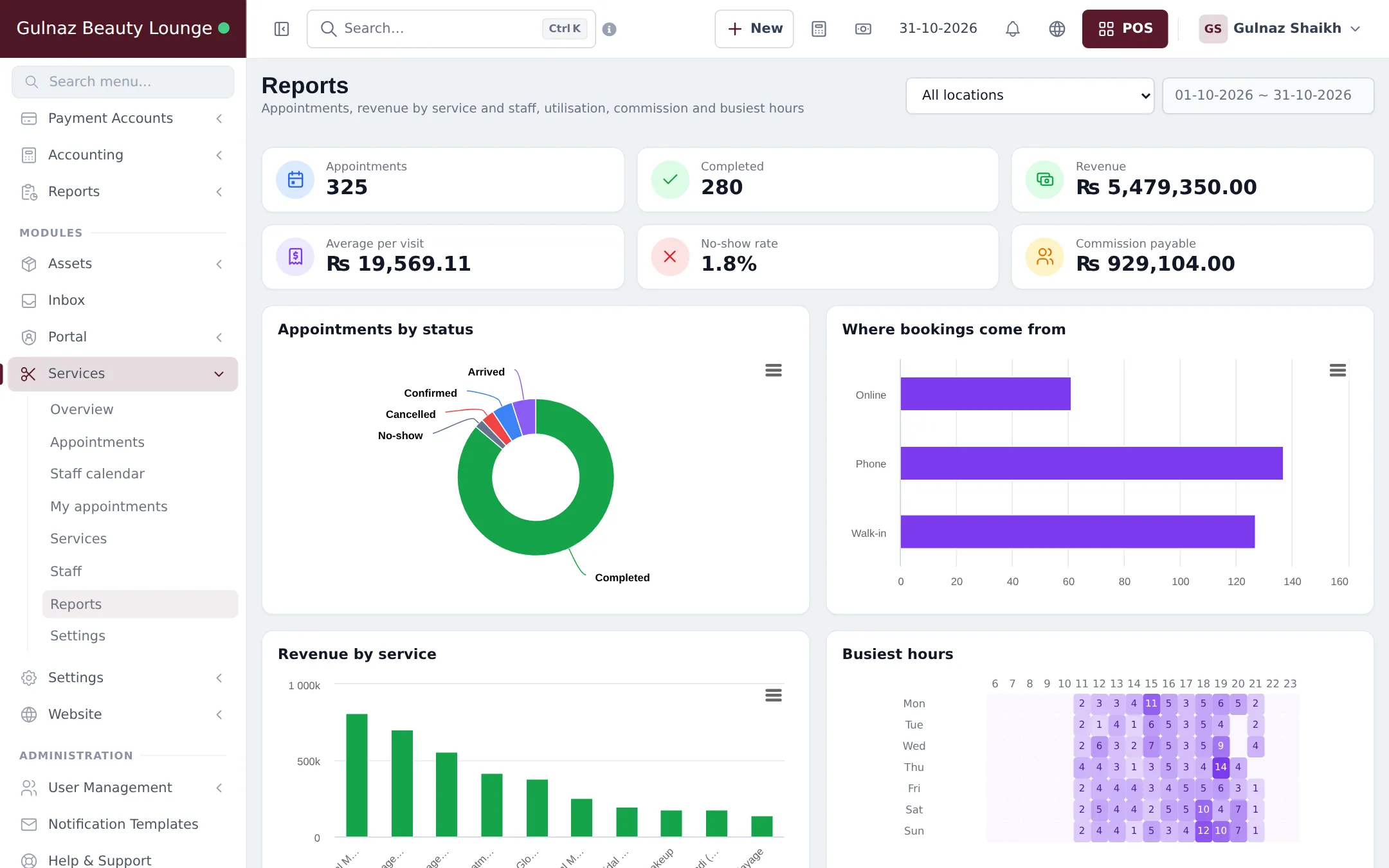Open Services Overview submenu item
This screenshot has width=1389, height=868.
click(82, 410)
